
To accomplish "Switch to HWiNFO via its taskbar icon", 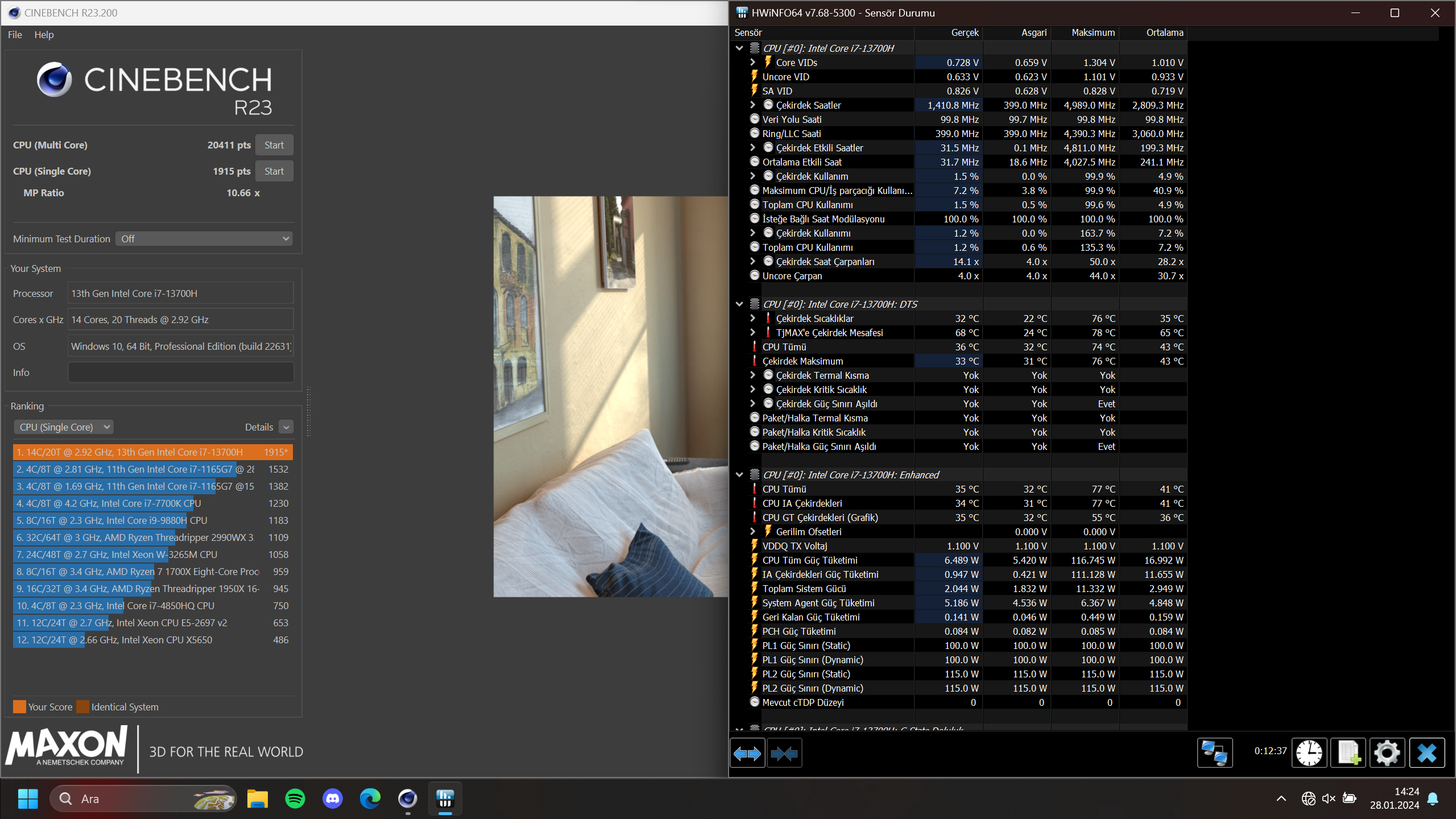I will (445, 799).
